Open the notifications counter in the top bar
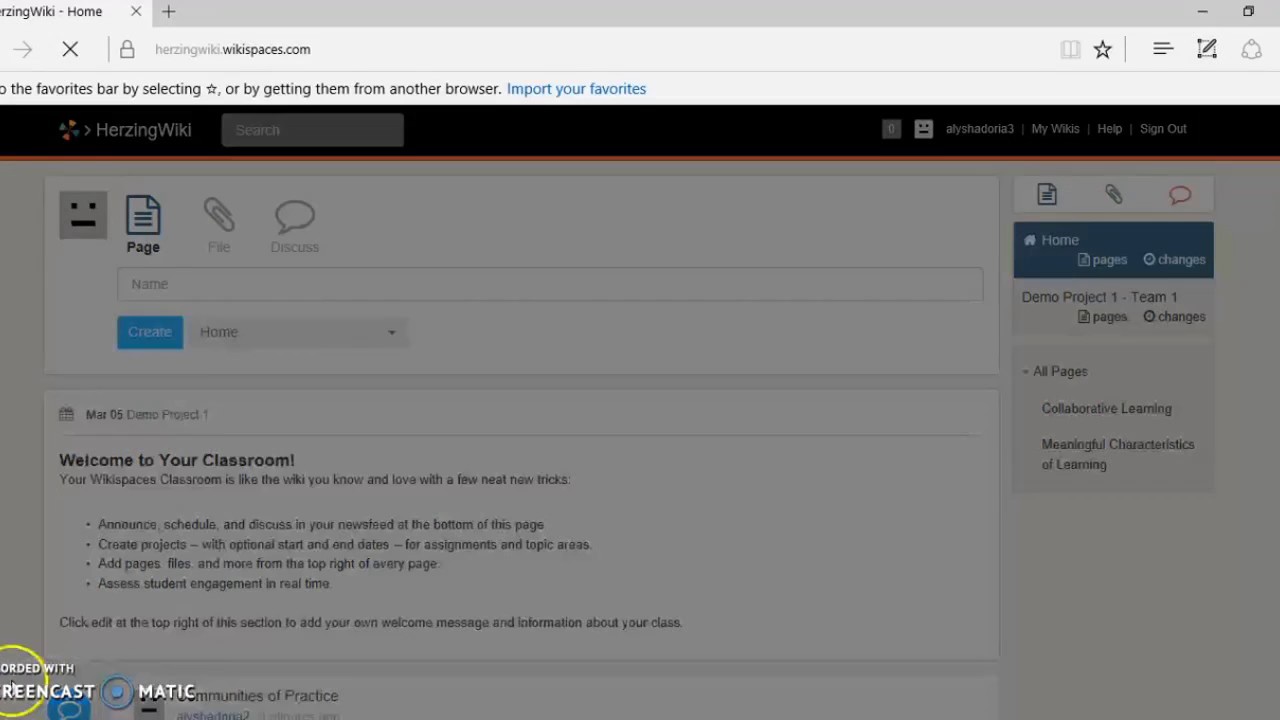The image size is (1280, 720). point(891,129)
